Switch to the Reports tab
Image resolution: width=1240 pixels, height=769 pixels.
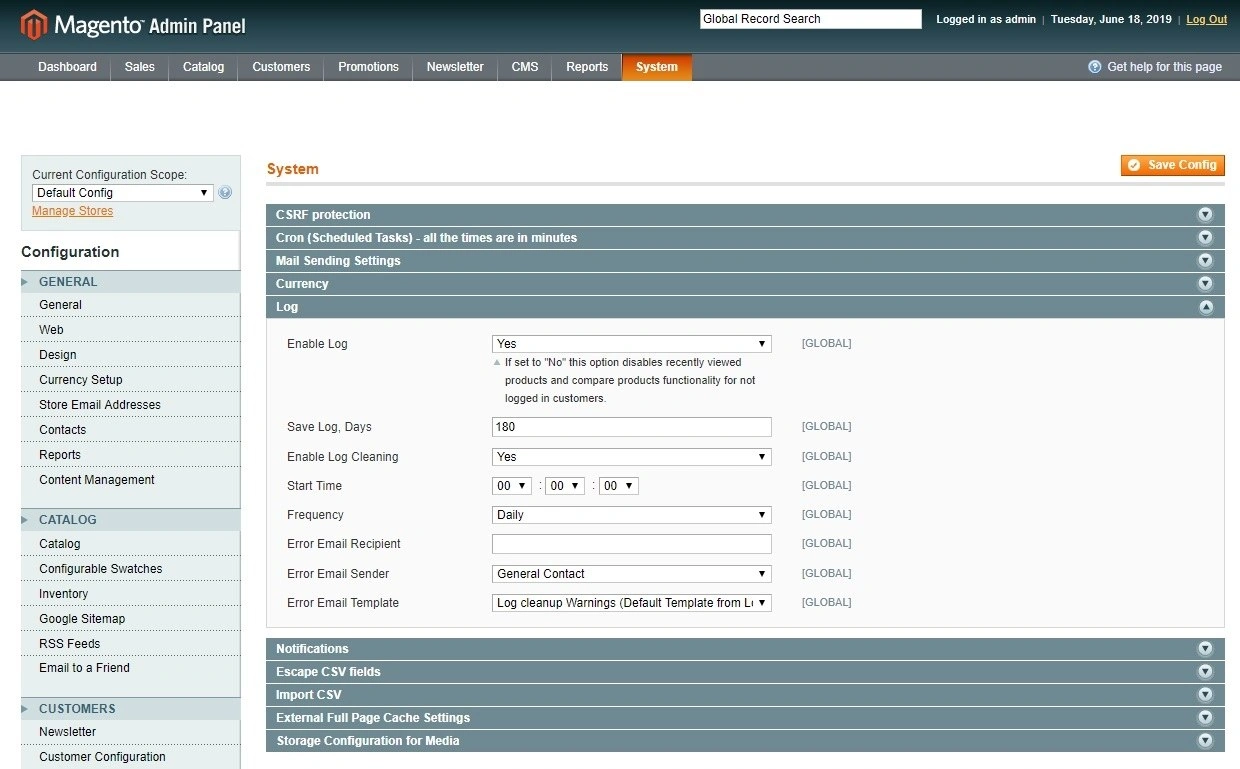pyautogui.click(x=587, y=66)
